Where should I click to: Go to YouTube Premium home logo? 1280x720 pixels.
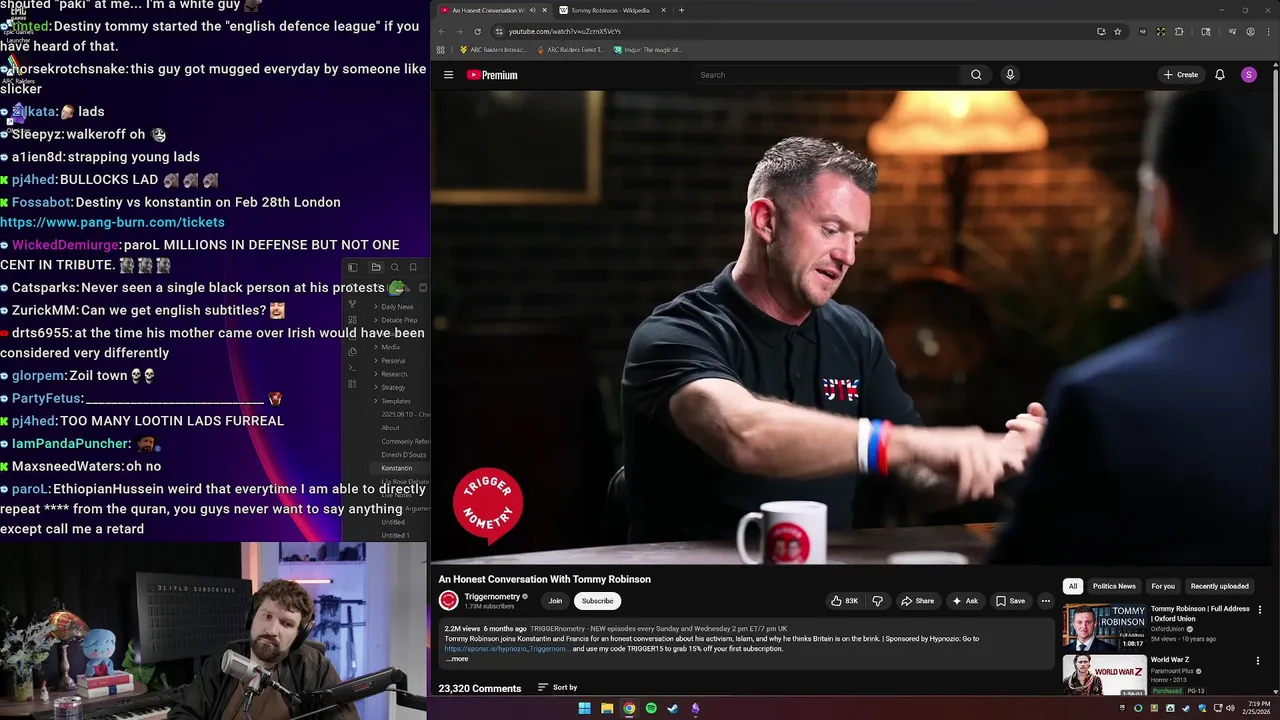coord(492,75)
